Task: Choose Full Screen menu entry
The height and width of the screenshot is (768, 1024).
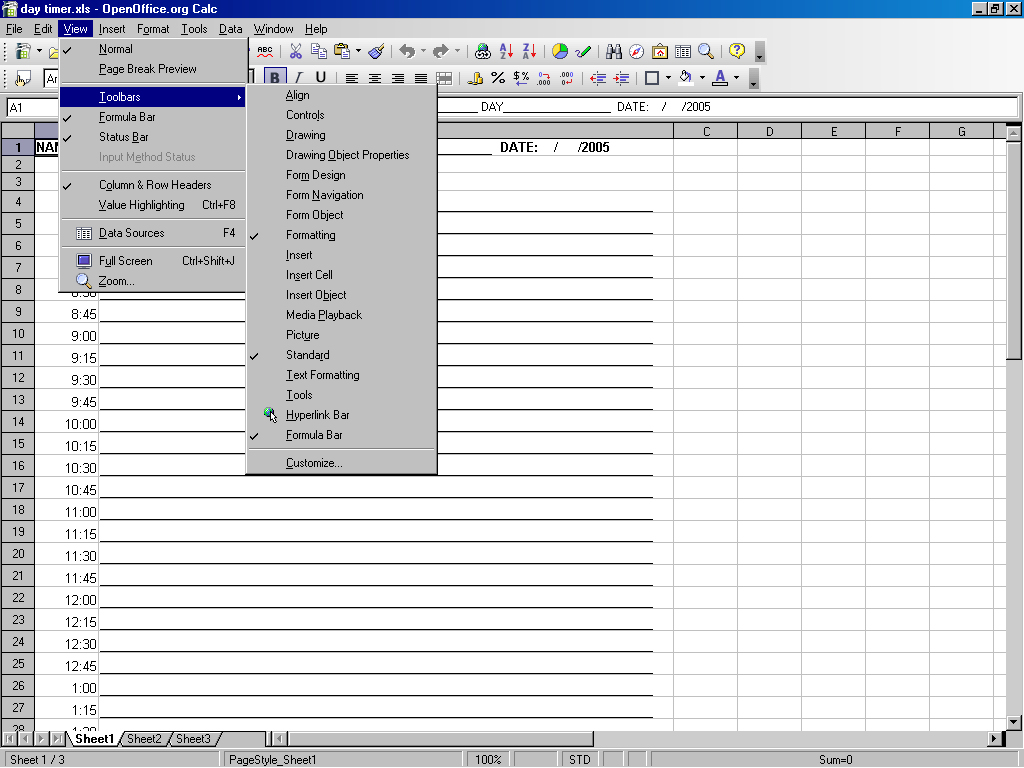Action: 152,261
